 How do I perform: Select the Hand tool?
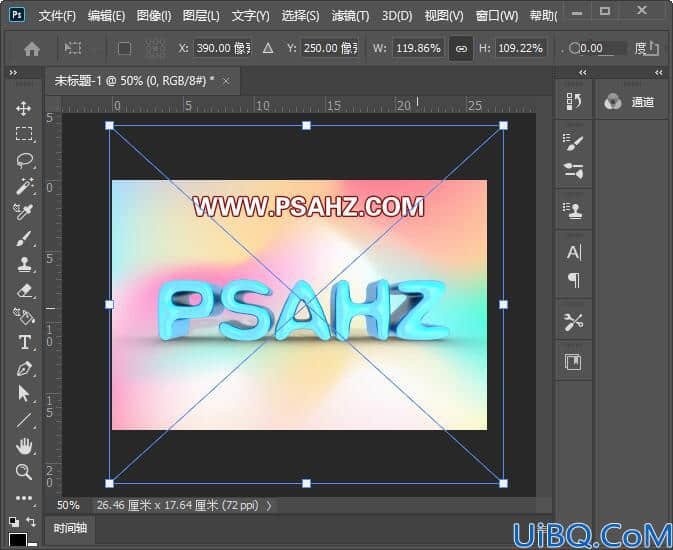click(24, 446)
